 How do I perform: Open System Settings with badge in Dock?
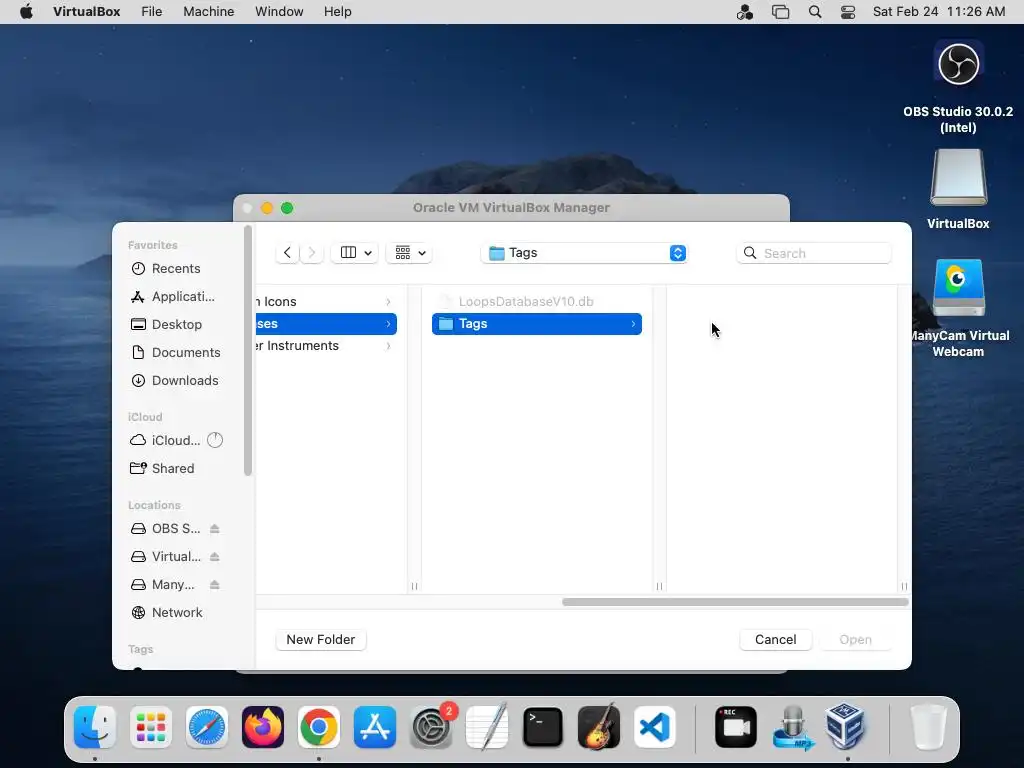(431, 727)
